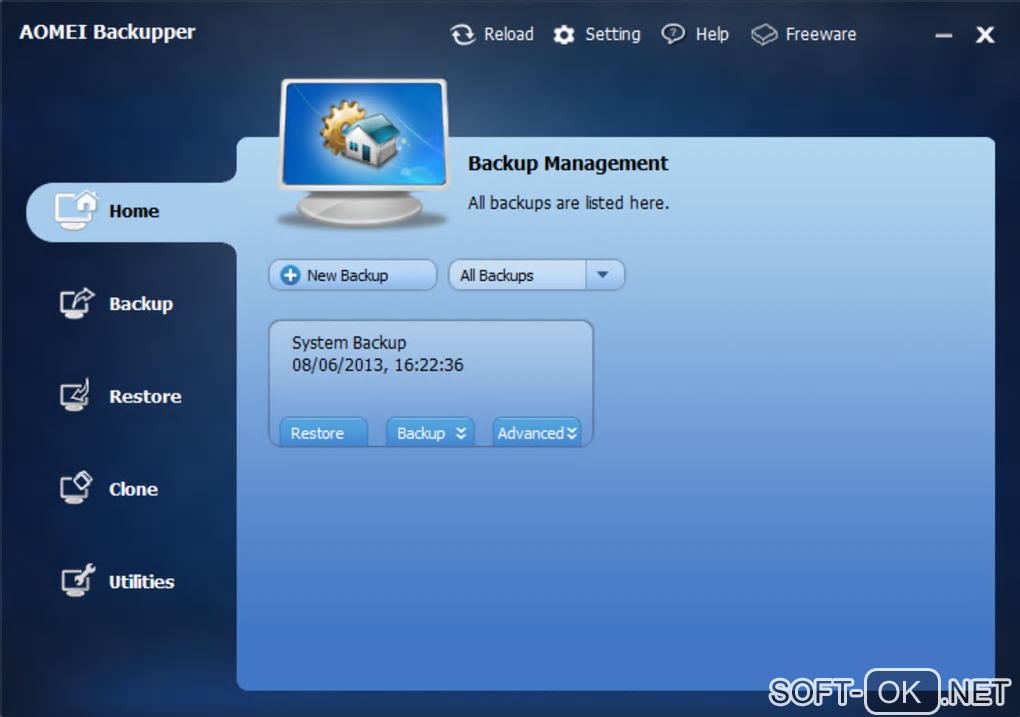Click the Home sidebar monitor icon
Image resolution: width=1020 pixels, height=717 pixels.
(76, 211)
